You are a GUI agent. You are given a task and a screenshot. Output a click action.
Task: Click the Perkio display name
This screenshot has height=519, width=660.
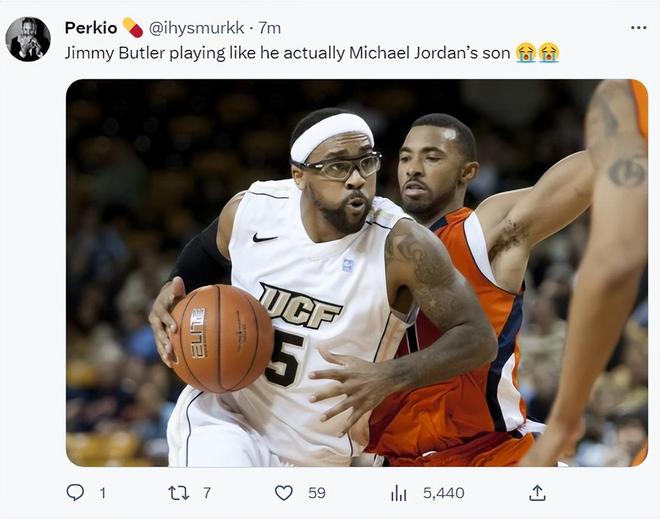91,27
